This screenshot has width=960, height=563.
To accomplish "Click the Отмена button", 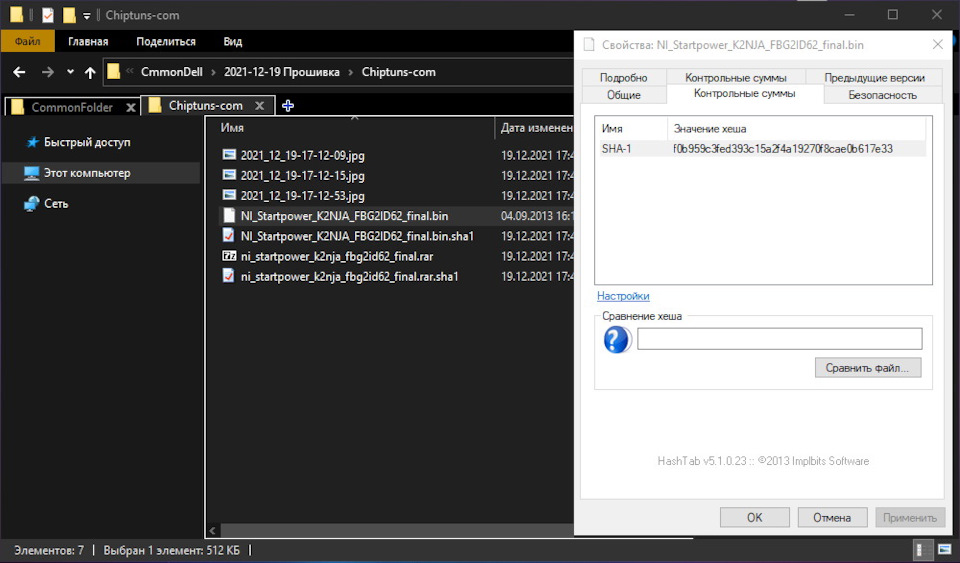I will coord(832,518).
